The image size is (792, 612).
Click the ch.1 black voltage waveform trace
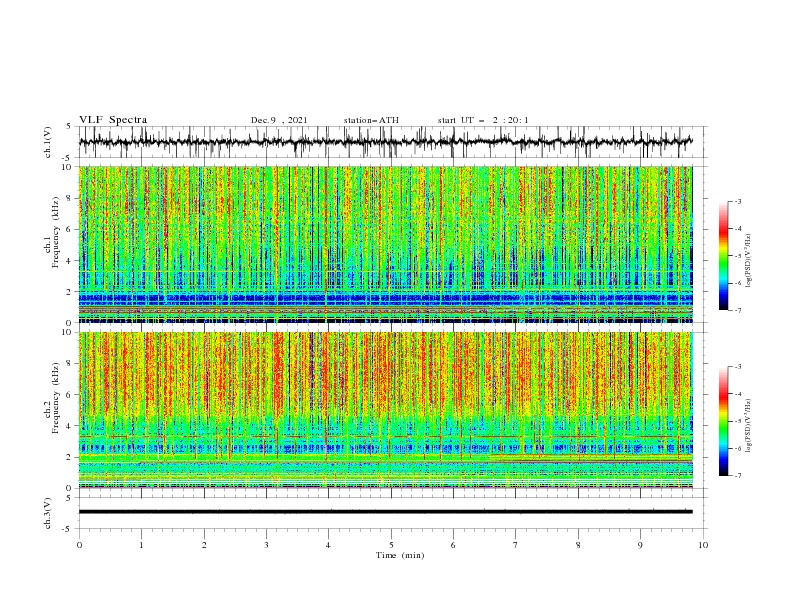(385, 141)
